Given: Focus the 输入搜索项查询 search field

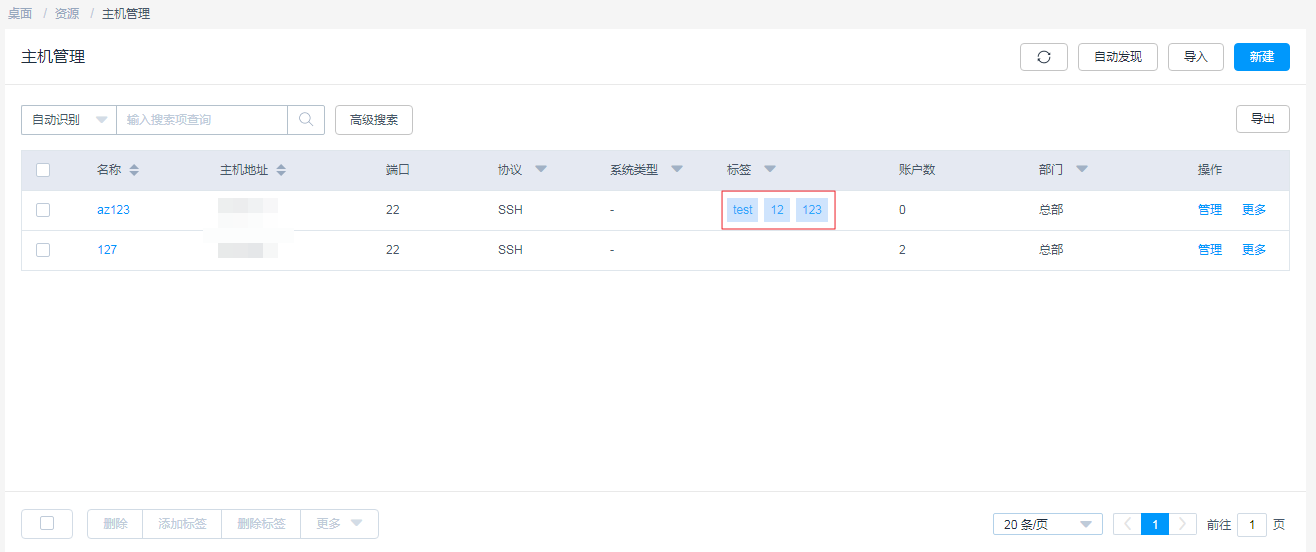Looking at the screenshot, I should pyautogui.click(x=202, y=120).
